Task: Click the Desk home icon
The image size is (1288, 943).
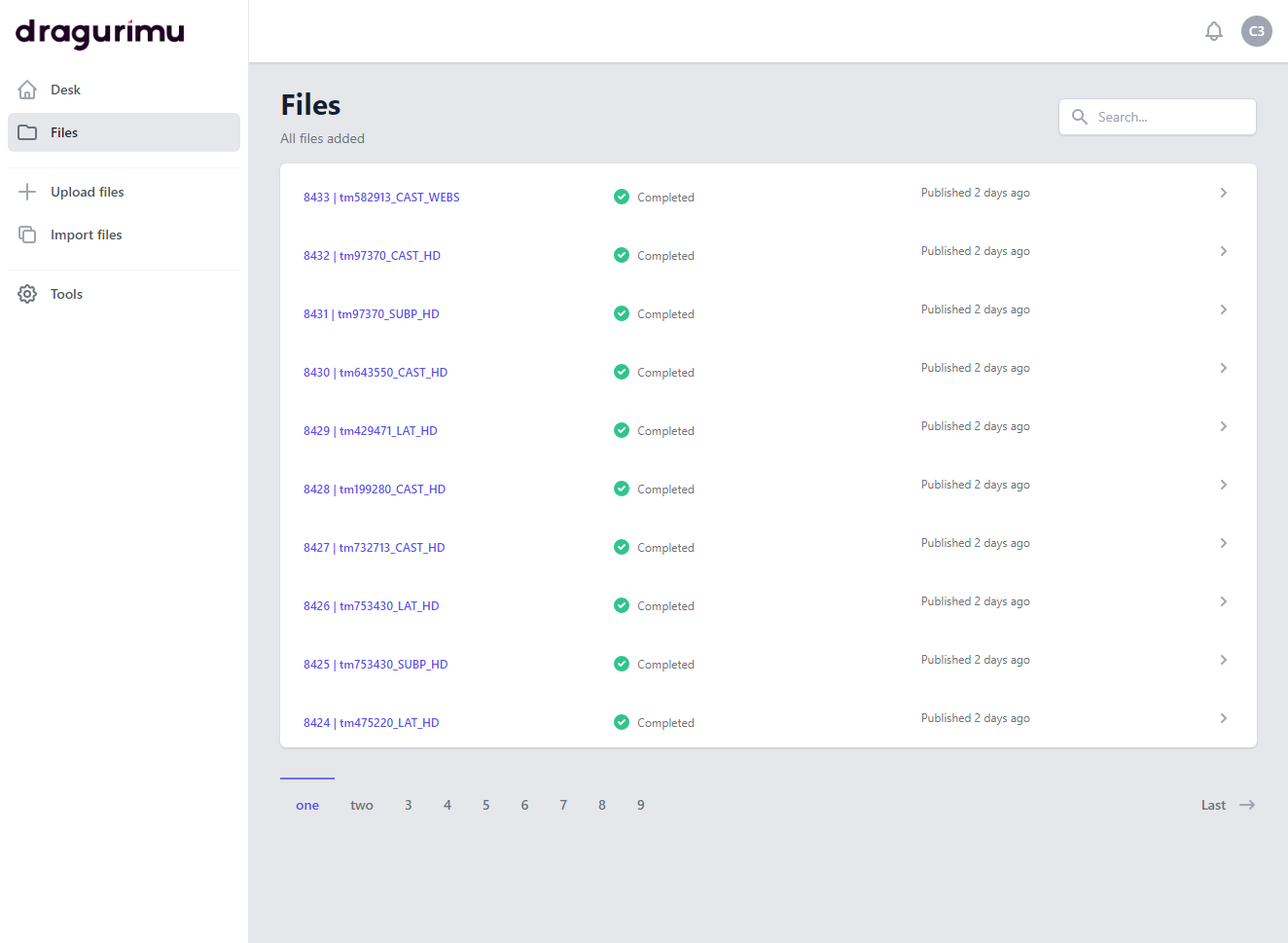Action: 27,90
